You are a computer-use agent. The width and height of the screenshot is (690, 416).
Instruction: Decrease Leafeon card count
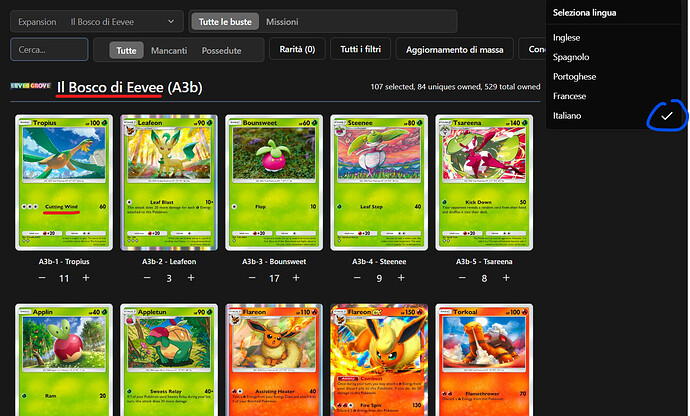[x=147, y=278]
